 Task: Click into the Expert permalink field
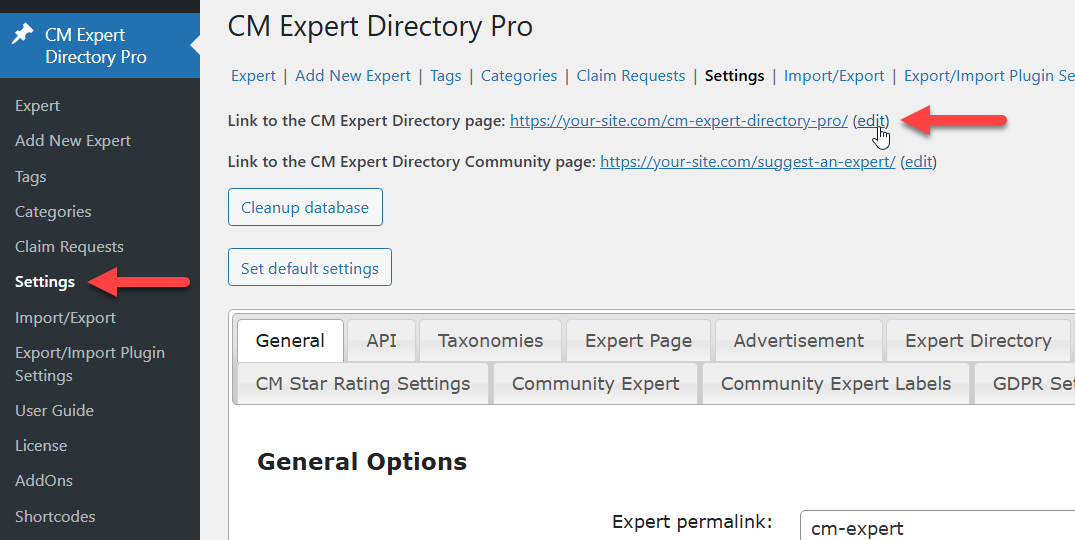(x=937, y=526)
